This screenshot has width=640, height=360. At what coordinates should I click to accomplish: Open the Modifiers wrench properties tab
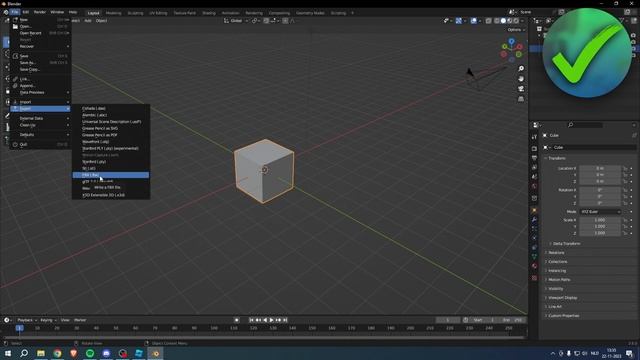click(534, 220)
